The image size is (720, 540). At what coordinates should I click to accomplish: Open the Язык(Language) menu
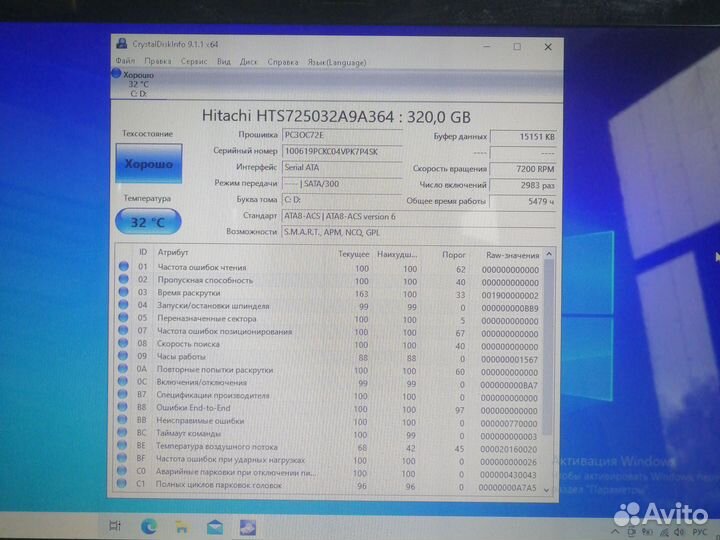pyautogui.click(x=335, y=61)
